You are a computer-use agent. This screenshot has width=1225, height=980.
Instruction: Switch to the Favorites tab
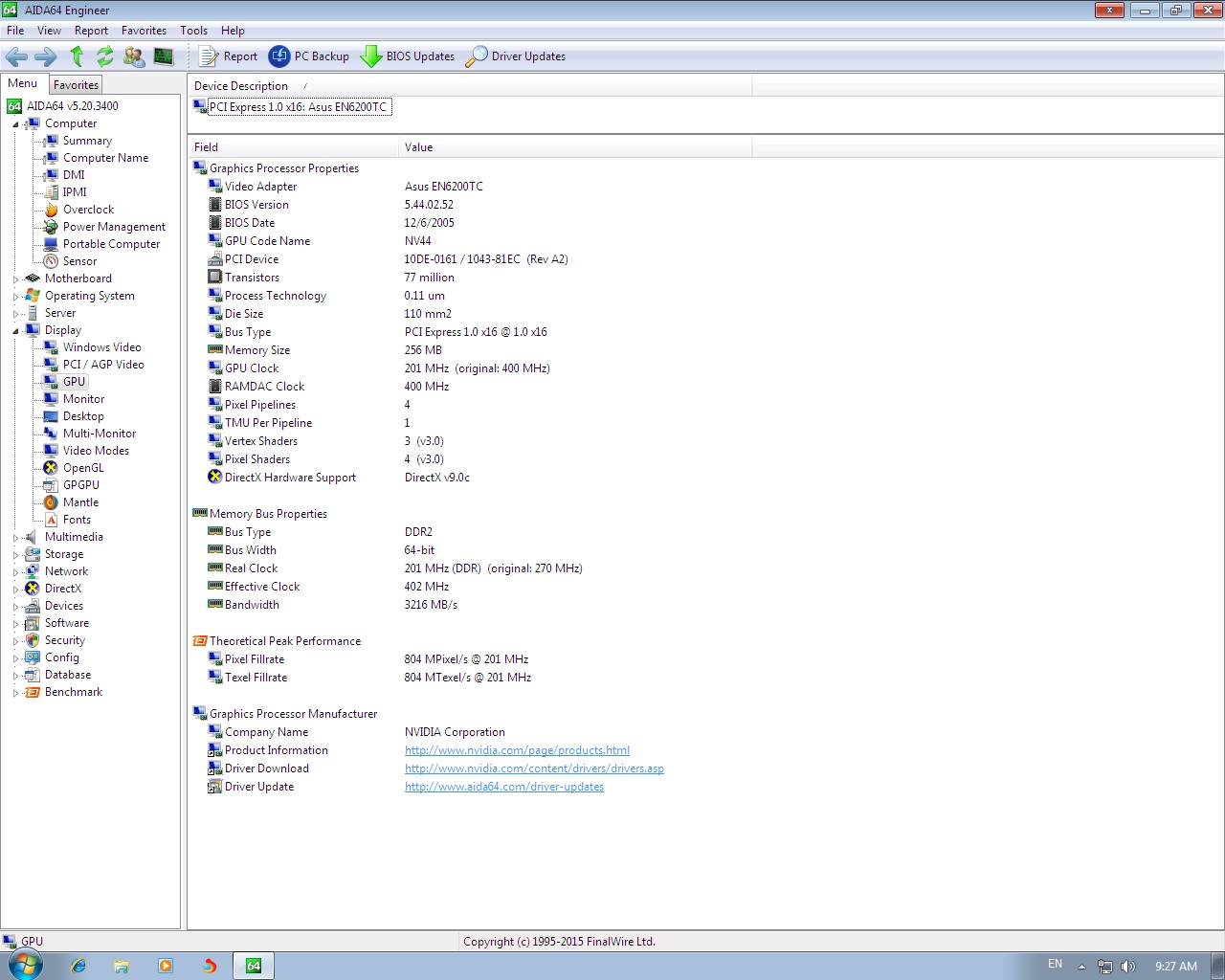(76, 85)
